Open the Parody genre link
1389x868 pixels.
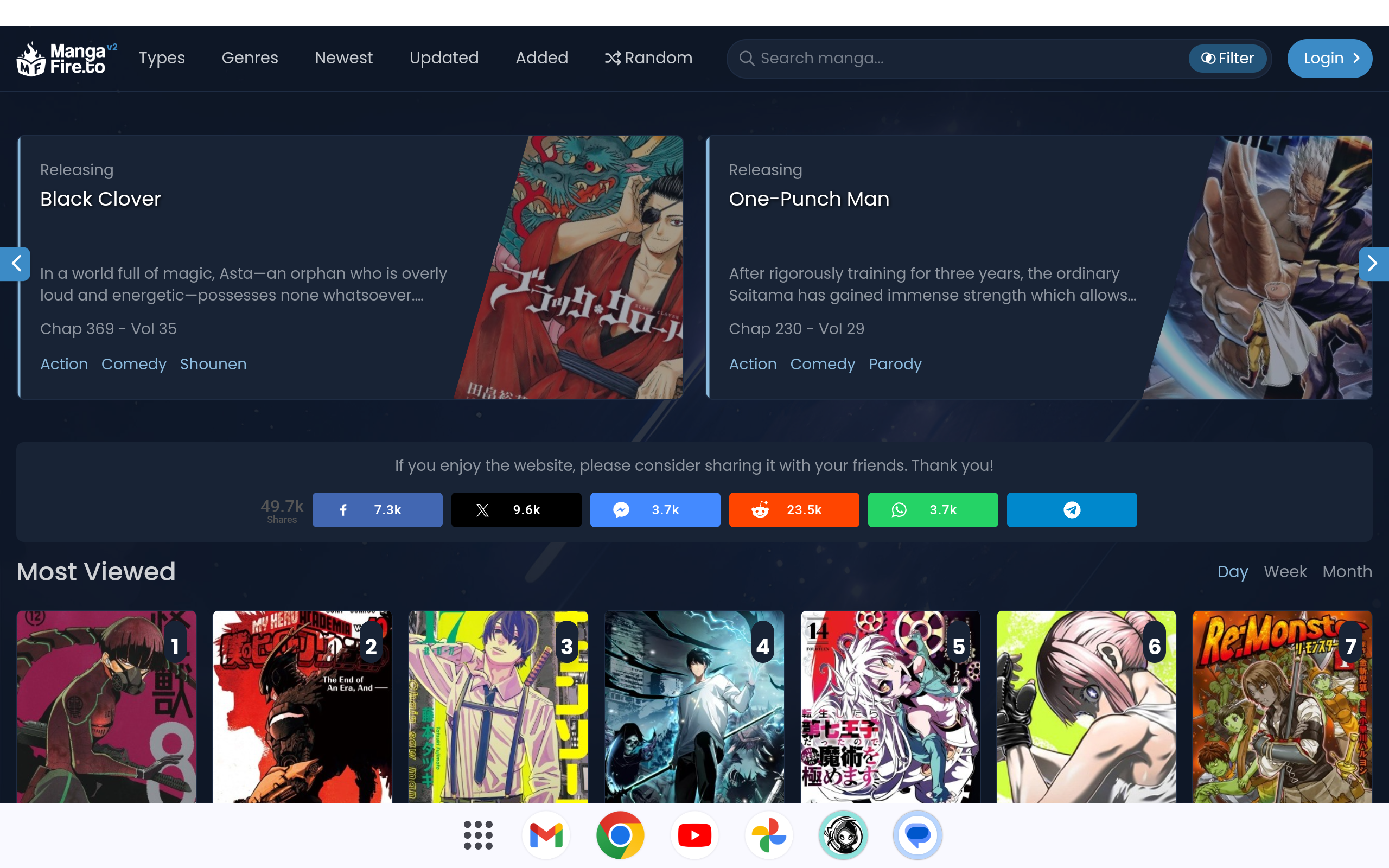(895, 364)
